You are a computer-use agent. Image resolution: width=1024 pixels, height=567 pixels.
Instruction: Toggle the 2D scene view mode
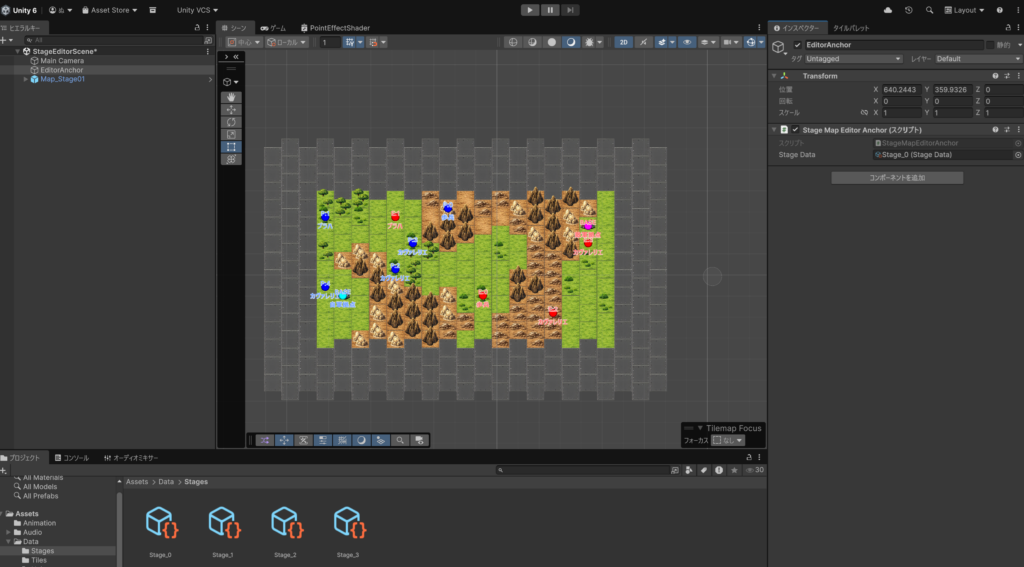tap(623, 43)
